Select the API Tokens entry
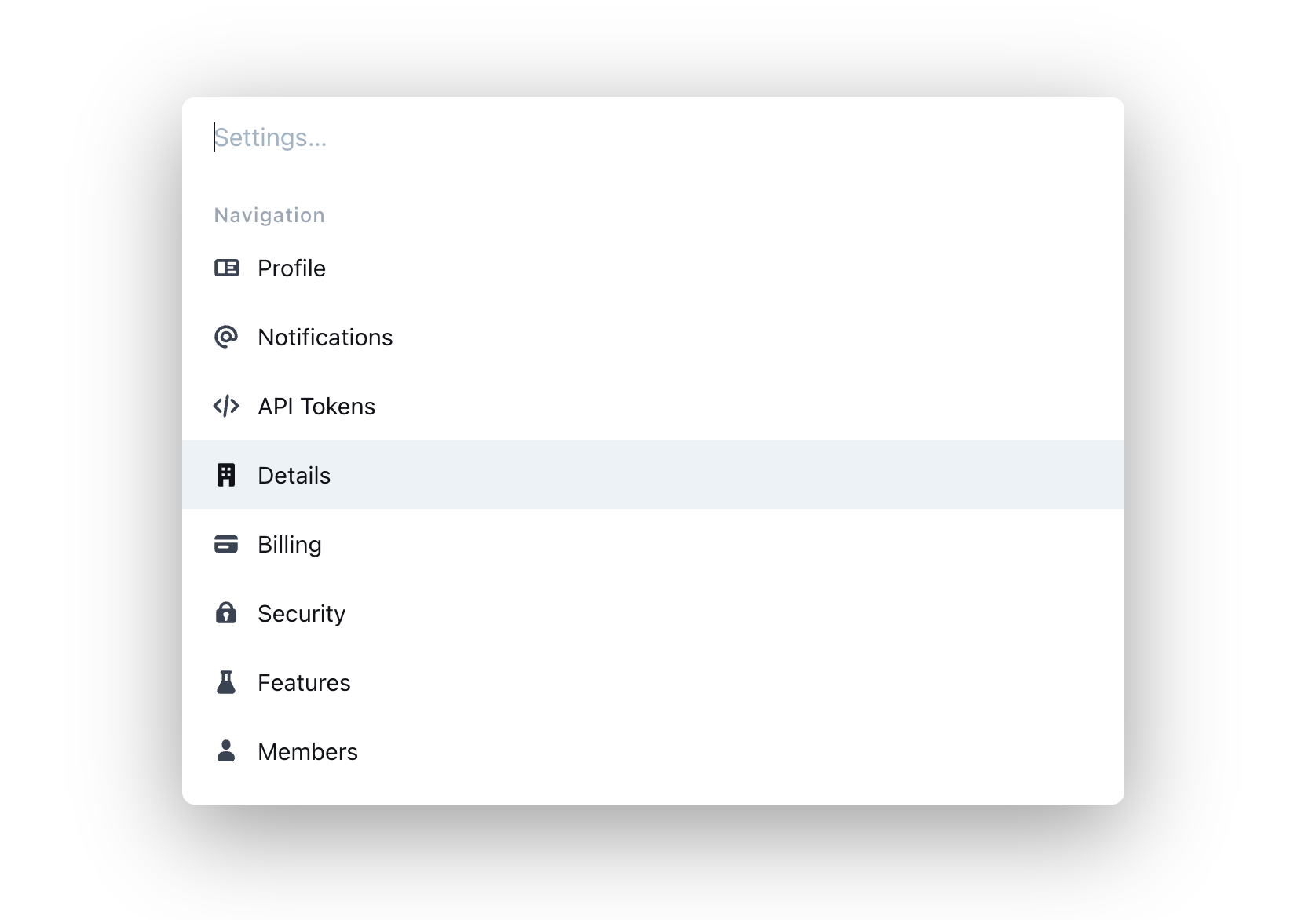 pos(316,406)
